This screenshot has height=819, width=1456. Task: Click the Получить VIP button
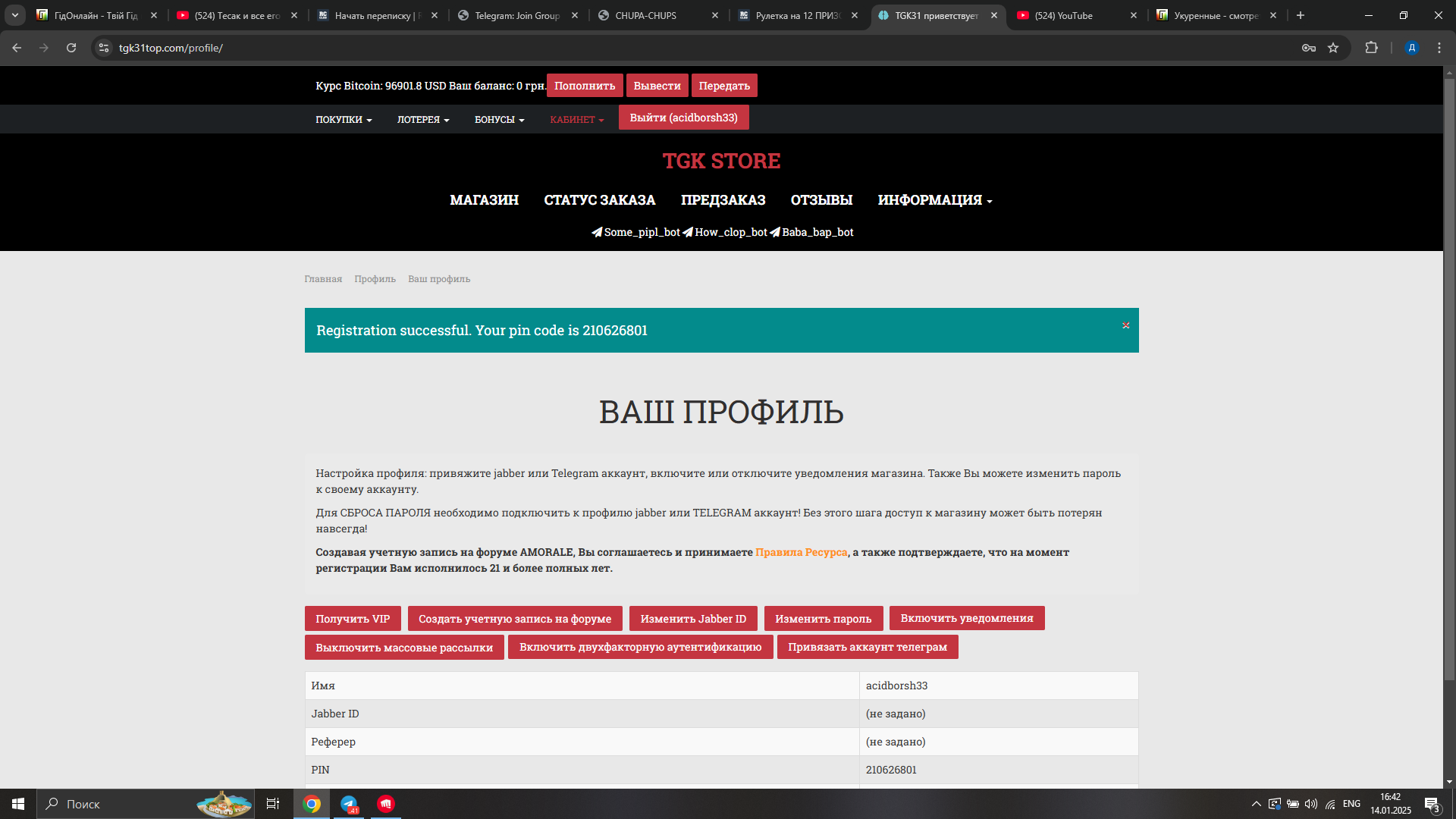pyautogui.click(x=353, y=619)
